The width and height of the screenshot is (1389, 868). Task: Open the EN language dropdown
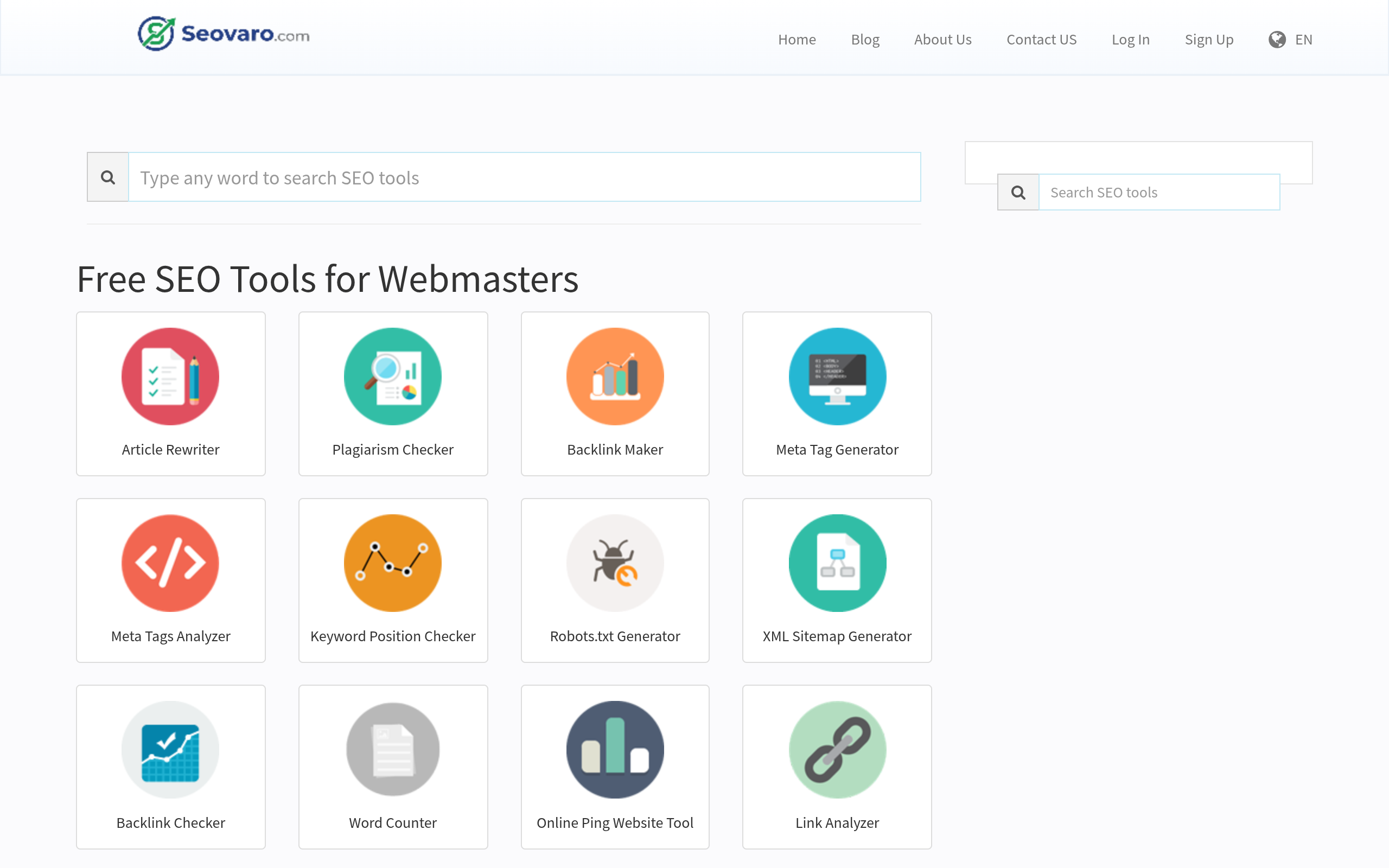pos(1290,40)
